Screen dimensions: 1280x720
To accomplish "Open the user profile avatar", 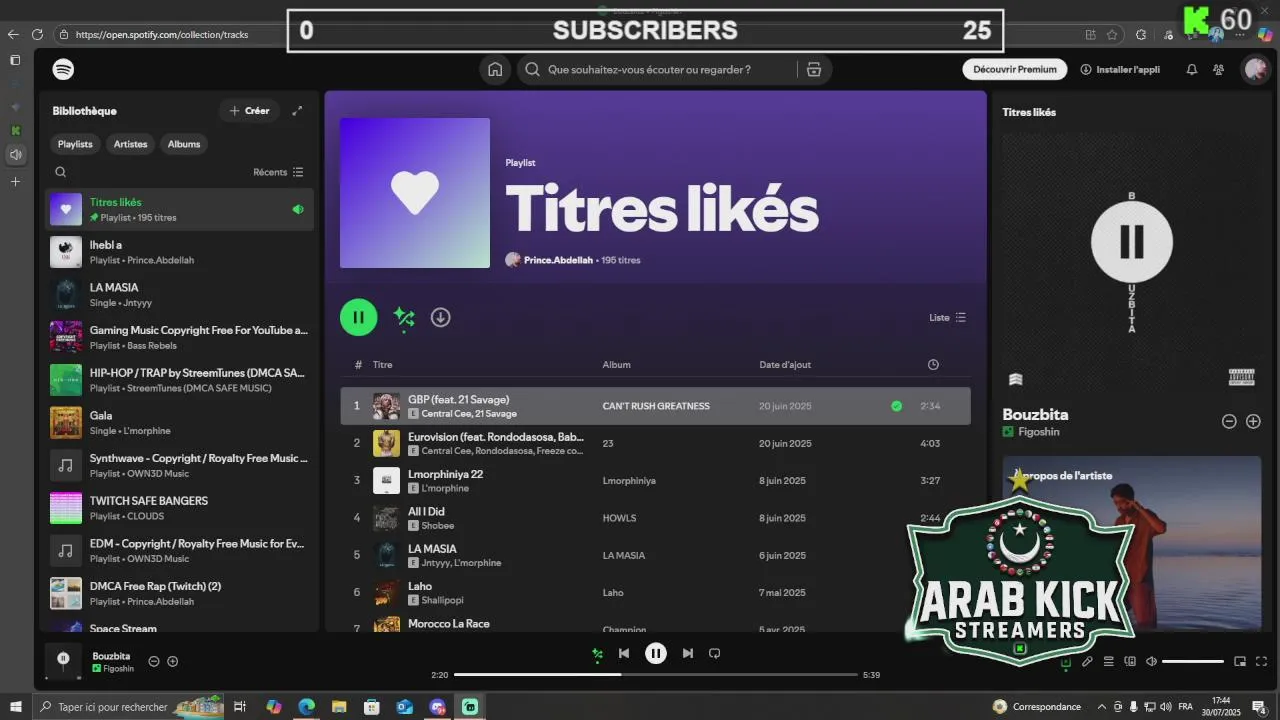I will (x=1255, y=69).
